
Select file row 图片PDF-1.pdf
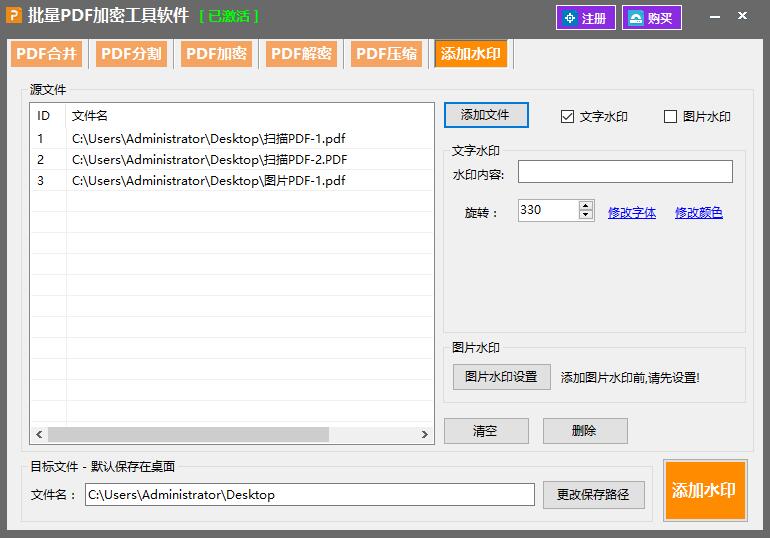231,181
